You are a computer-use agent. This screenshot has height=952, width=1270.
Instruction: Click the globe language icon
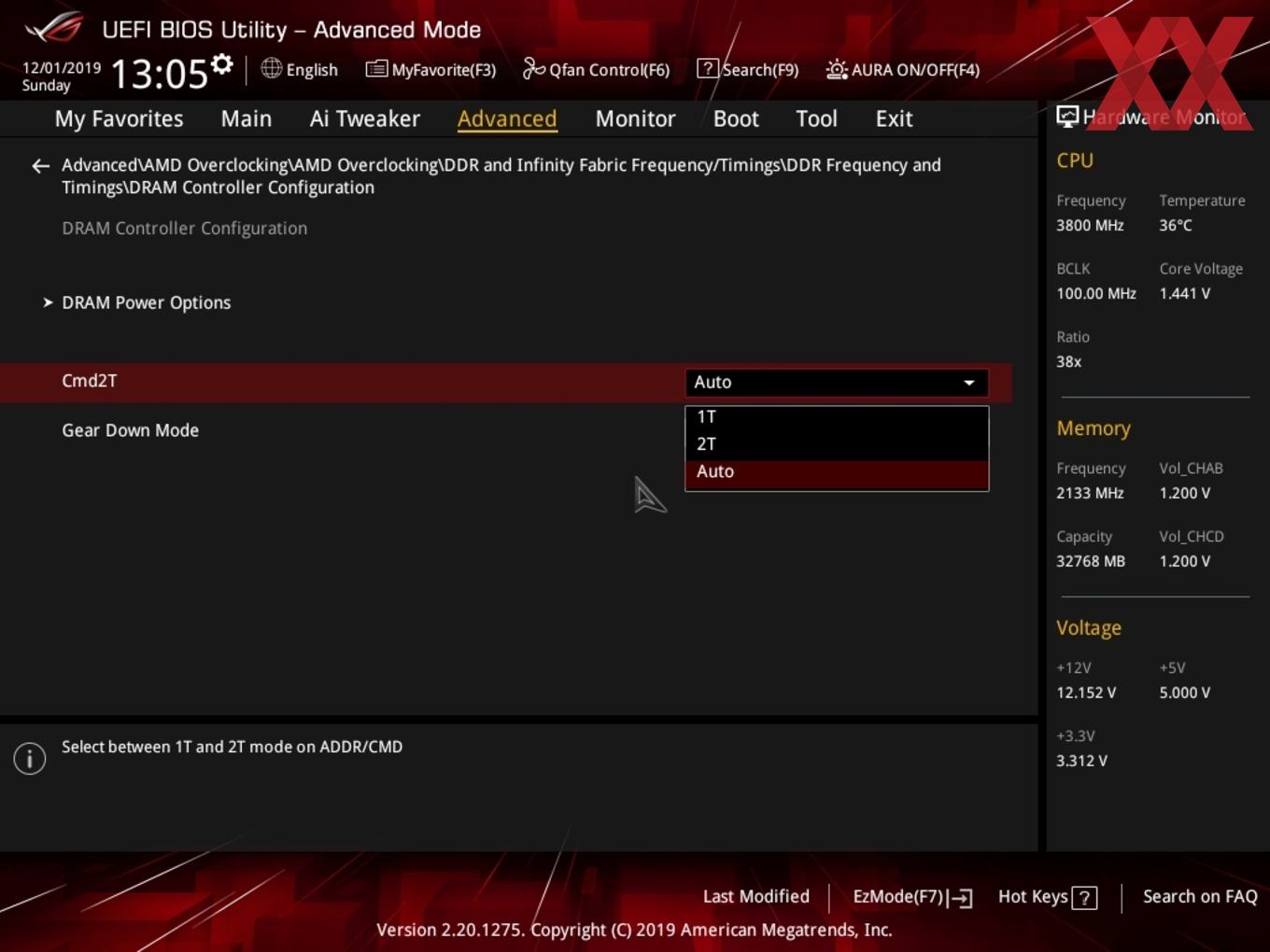click(271, 68)
